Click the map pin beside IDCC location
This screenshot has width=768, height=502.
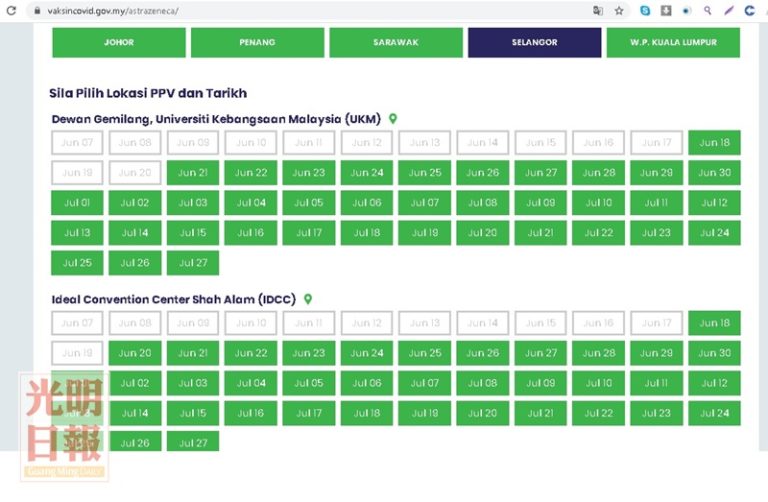point(308,299)
